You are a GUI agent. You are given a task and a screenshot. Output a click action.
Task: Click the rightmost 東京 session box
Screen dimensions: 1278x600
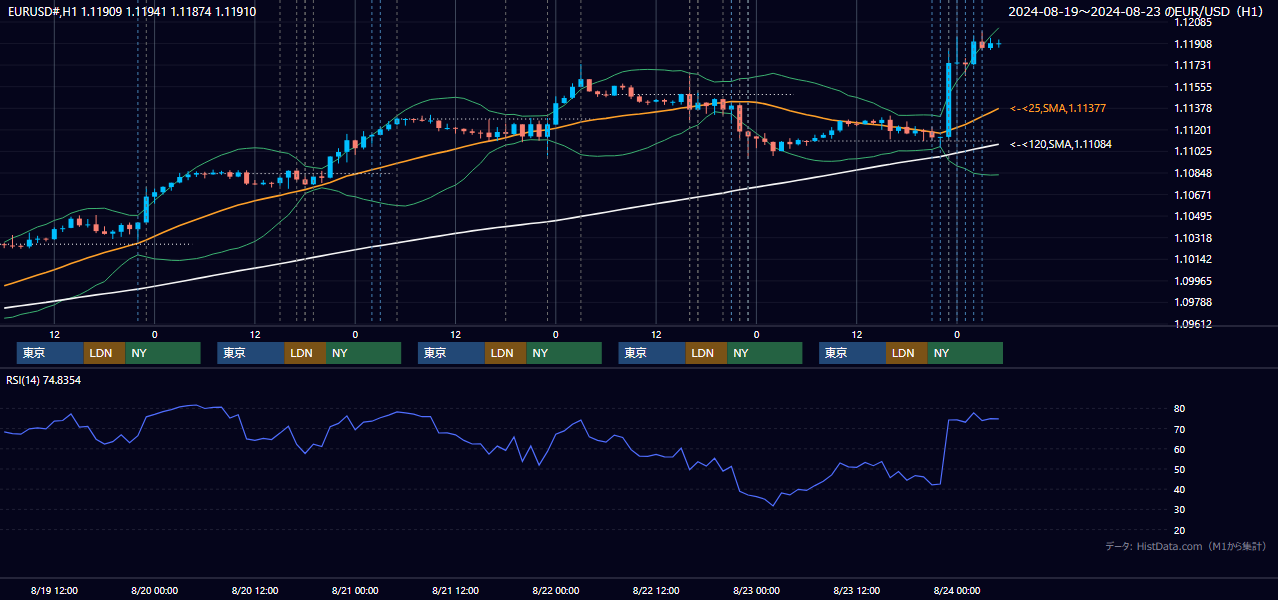tap(852, 353)
